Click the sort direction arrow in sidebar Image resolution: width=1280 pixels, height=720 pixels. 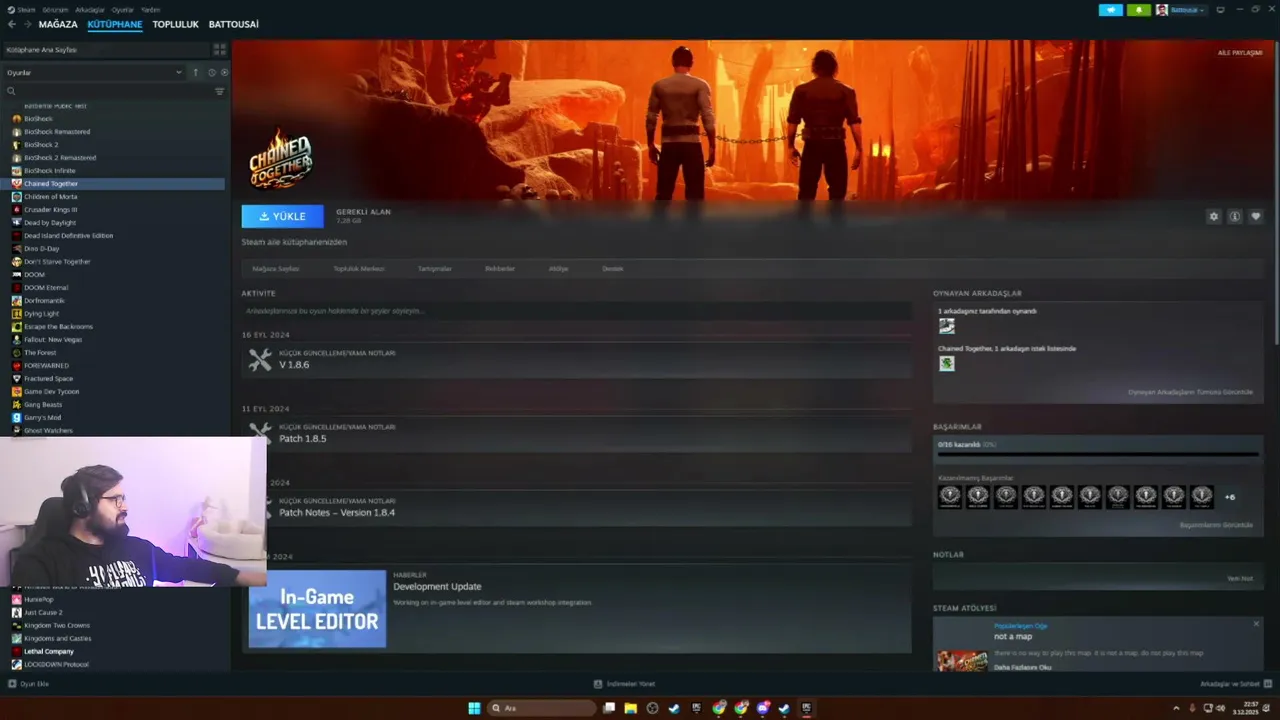point(196,72)
